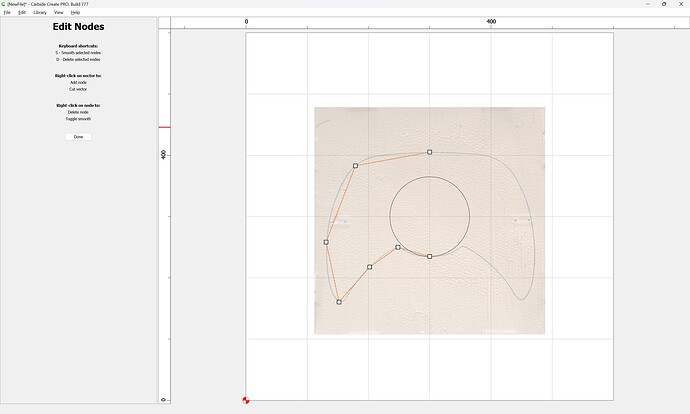Minimize the Carbide Create window

pos(647,4)
